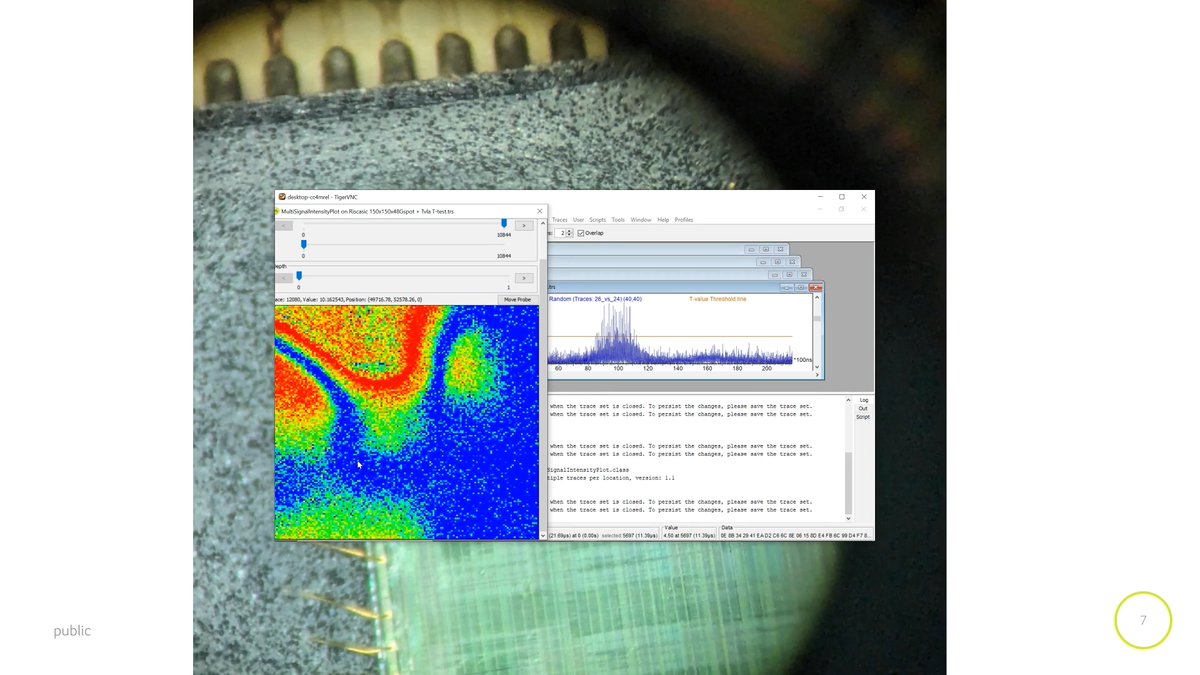Open the Tools menu
1200x675 pixels.
618,220
